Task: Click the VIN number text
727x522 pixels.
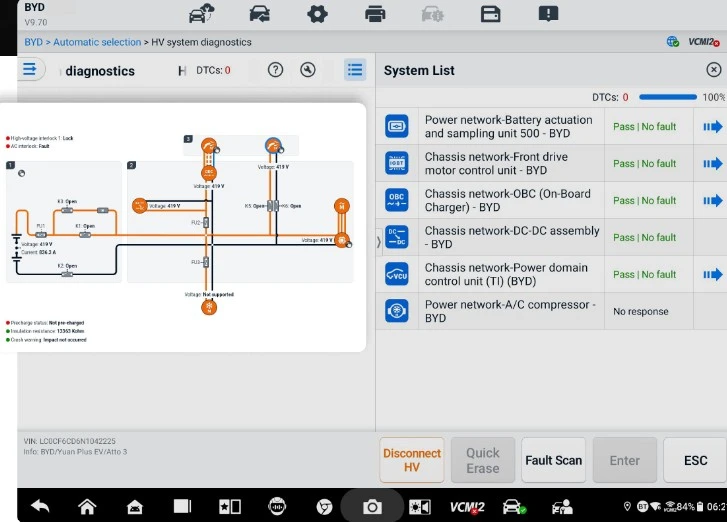Action: (70, 441)
